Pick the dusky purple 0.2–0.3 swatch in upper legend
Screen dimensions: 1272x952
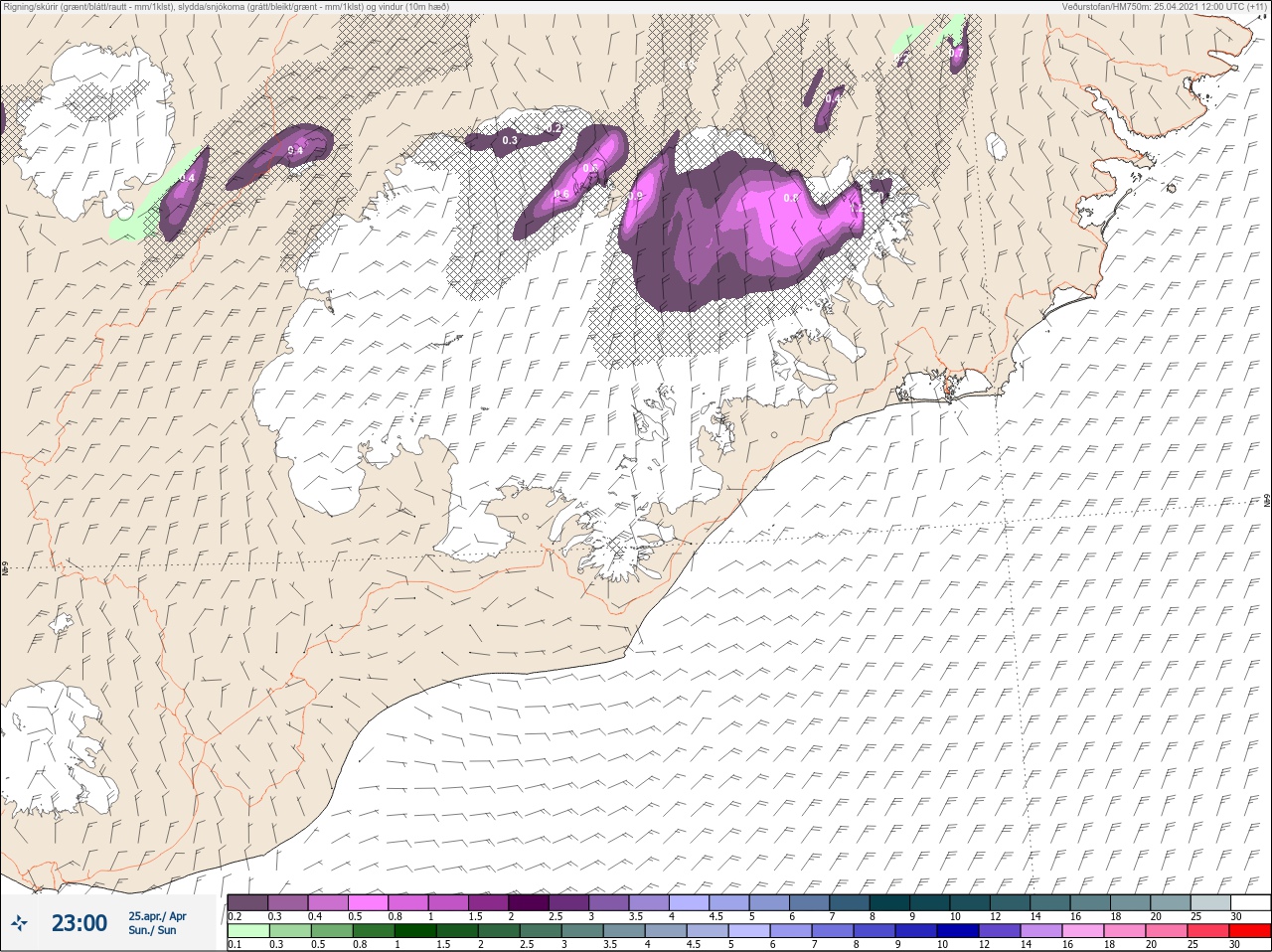pyautogui.click(x=247, y=902)
